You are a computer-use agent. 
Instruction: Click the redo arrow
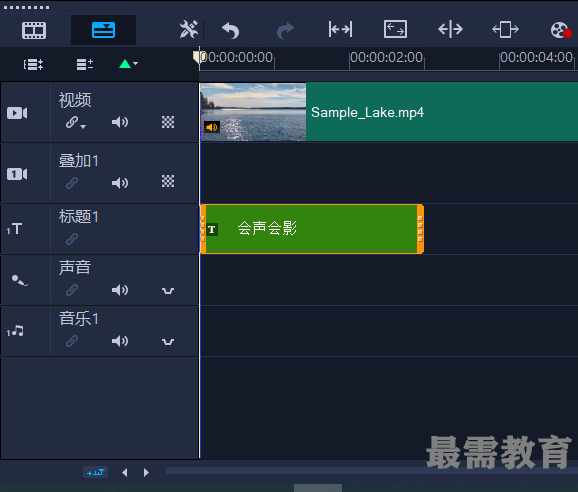(x=285, y=31)
